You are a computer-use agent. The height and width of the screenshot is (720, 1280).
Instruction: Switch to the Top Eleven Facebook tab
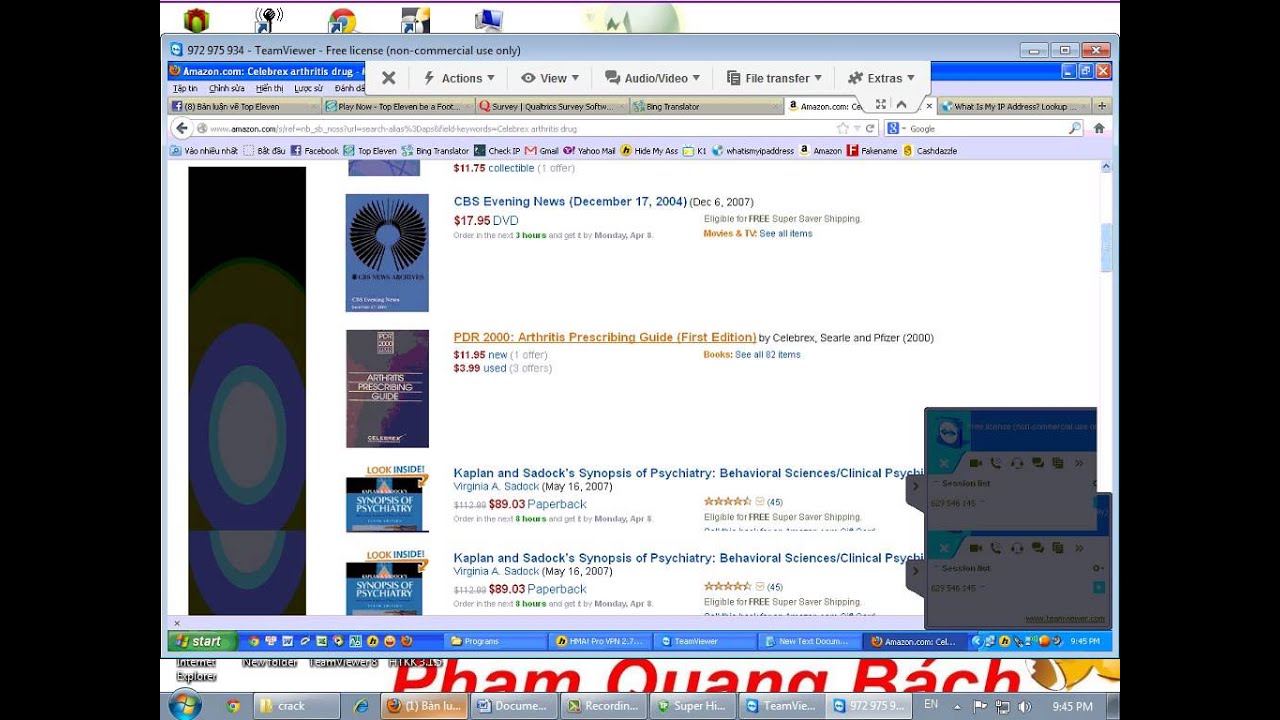(x=245, y=106)
